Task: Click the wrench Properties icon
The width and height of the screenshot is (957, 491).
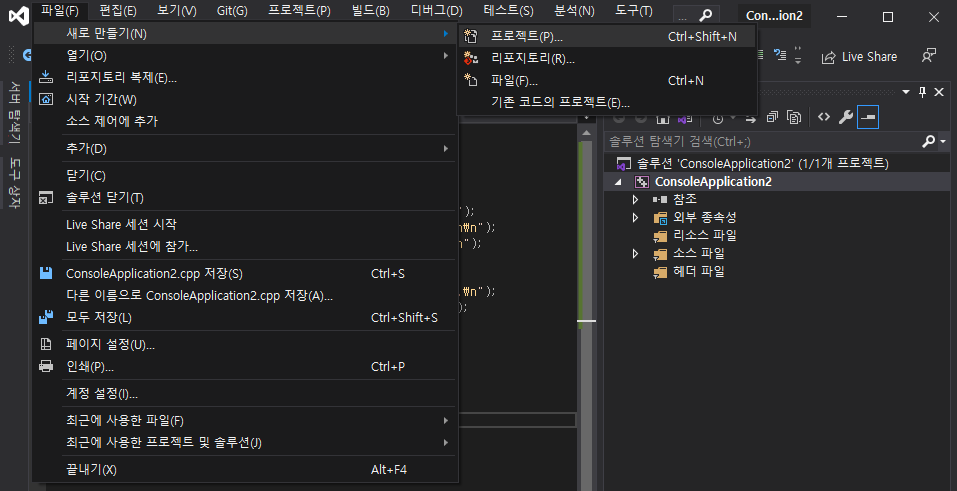Action: tap(845, 117)
